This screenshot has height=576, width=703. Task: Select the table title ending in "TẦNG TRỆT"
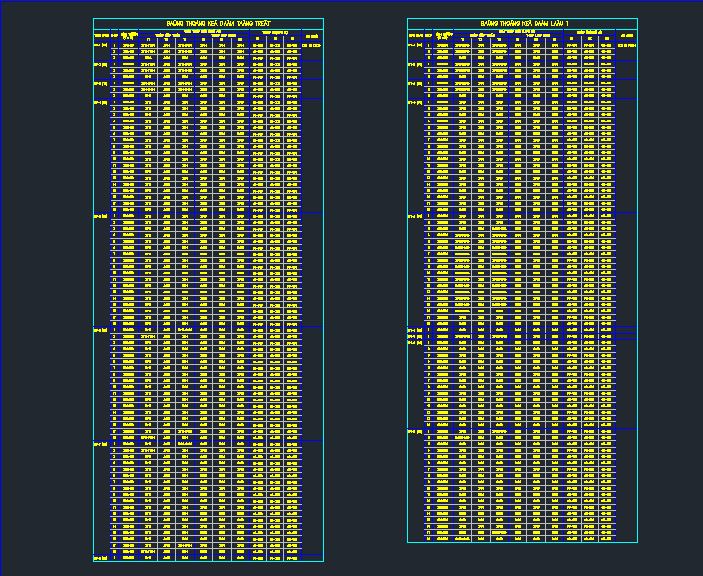pyautogui.click(x=218, y=23)
